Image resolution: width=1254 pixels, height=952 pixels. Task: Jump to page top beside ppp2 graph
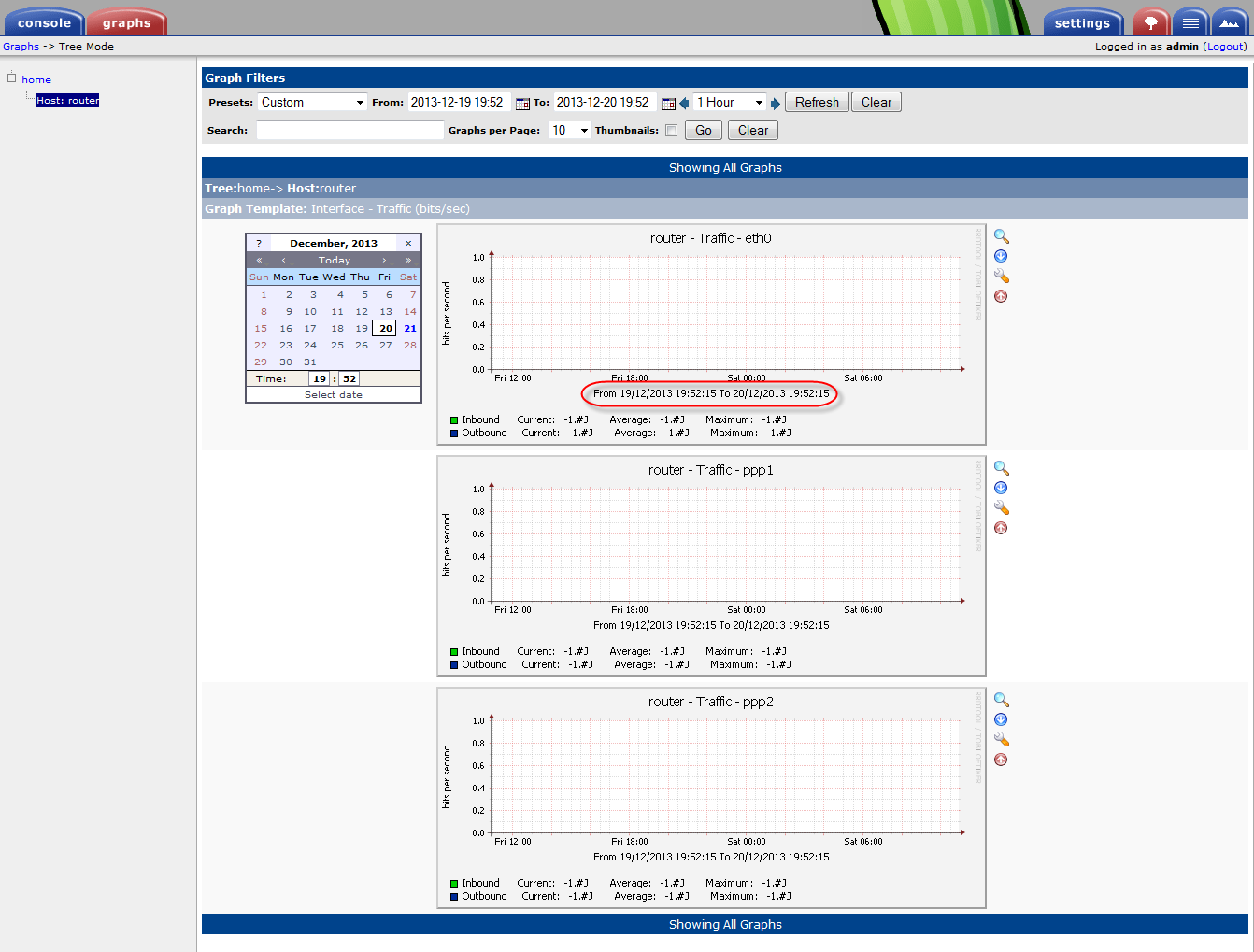pyautogui.click(x=1001, y=760)
